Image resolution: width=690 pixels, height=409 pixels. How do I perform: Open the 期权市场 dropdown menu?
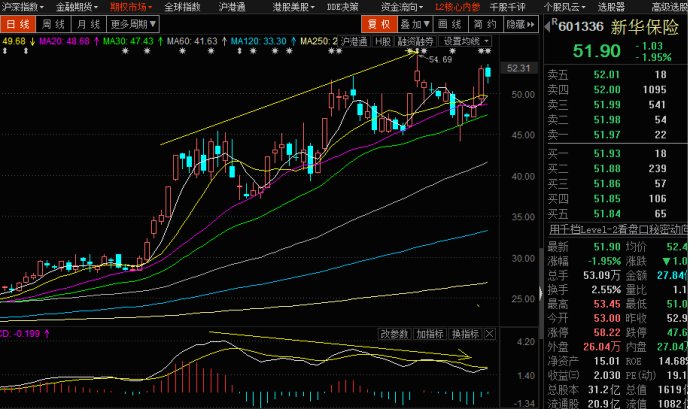tap(126, 6)
